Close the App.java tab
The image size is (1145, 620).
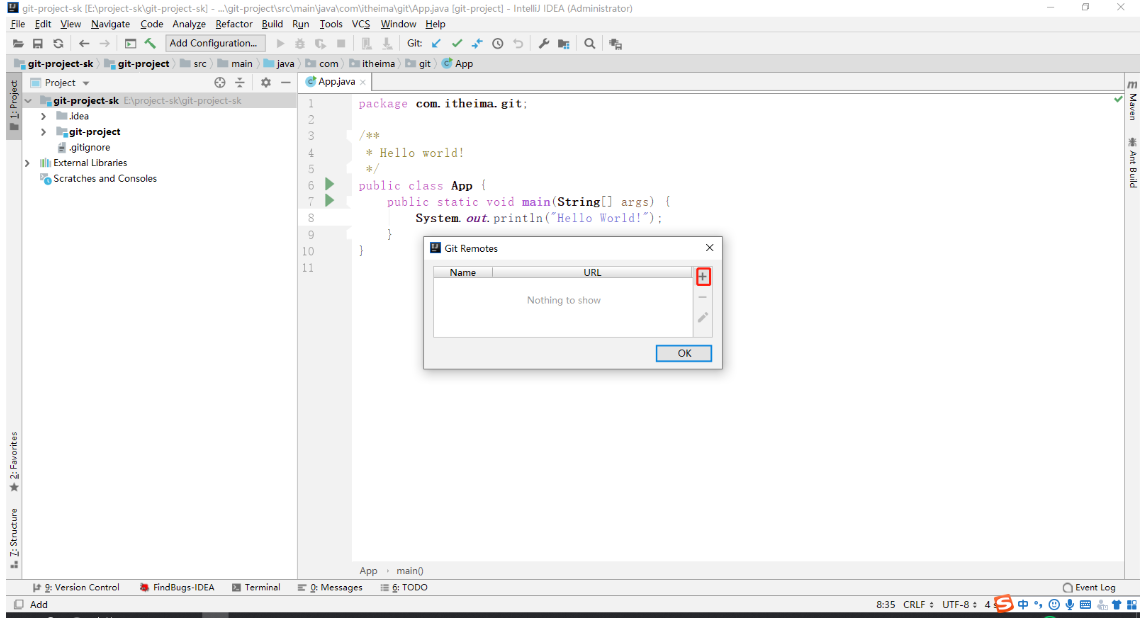(x=363, y=83)
